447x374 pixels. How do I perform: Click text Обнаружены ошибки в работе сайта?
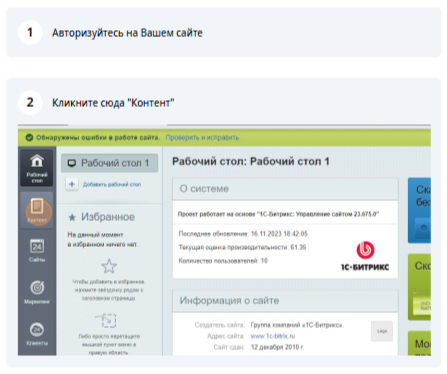click(98, 138)
